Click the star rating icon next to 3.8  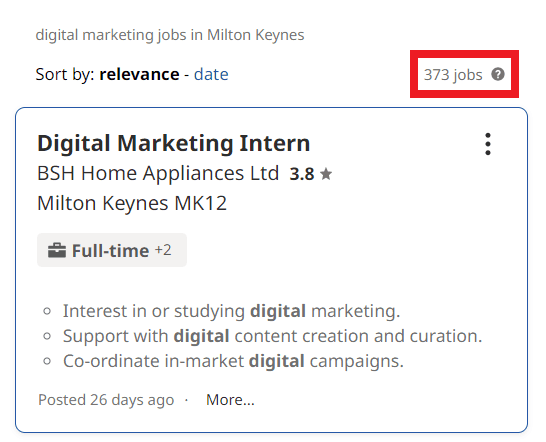(x=326, y=174)
